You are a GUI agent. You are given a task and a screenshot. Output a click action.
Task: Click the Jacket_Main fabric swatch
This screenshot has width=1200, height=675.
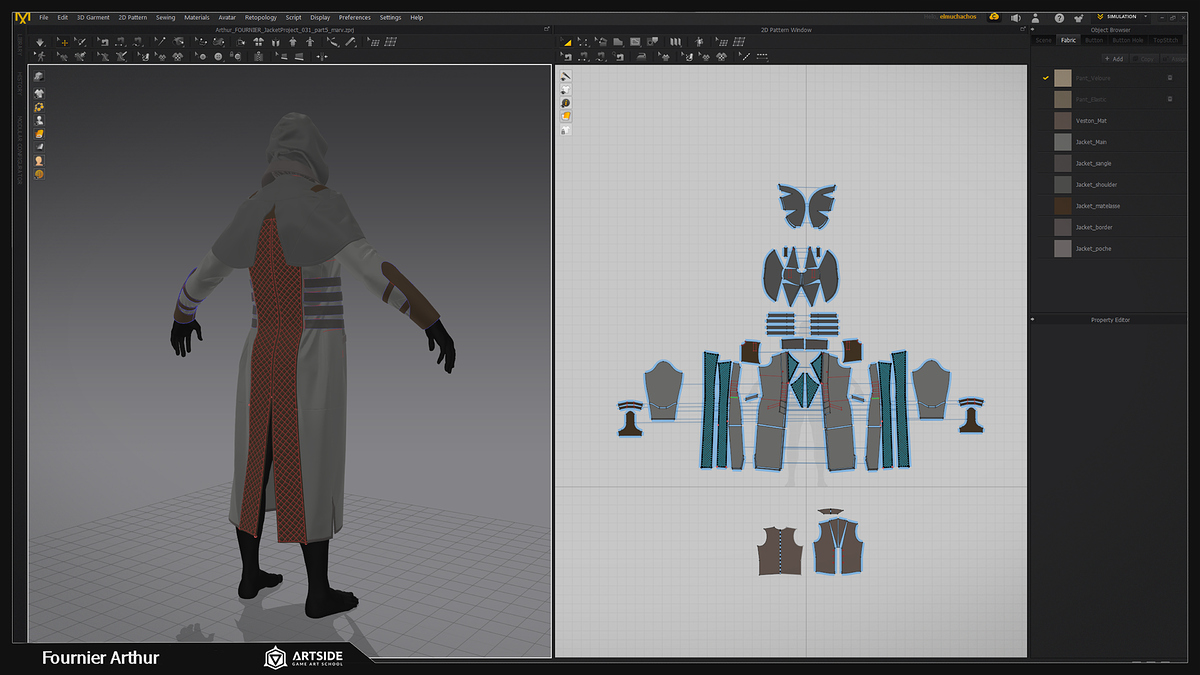click(x=1063, y=142)
